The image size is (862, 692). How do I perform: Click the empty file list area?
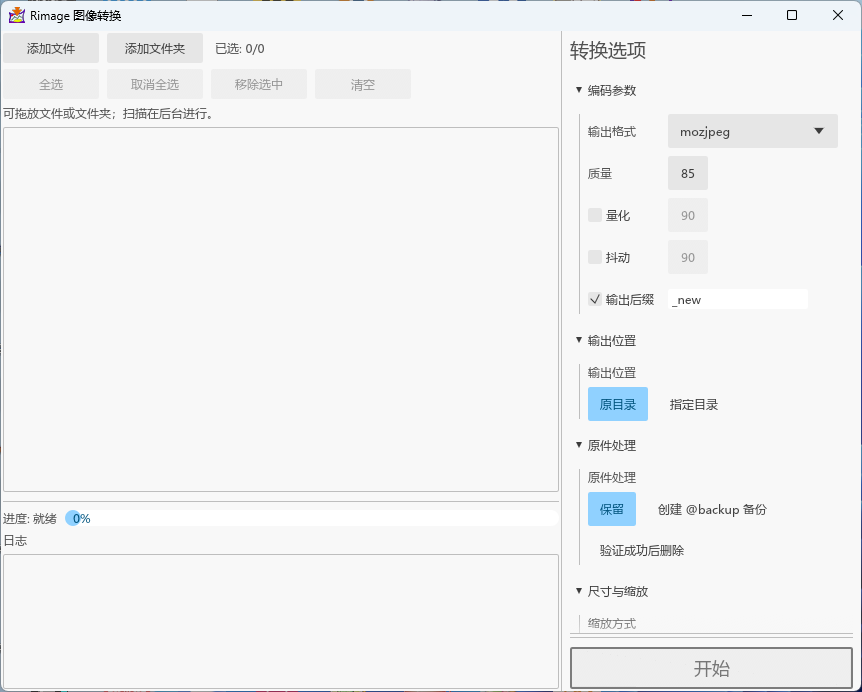coord(281,309)
